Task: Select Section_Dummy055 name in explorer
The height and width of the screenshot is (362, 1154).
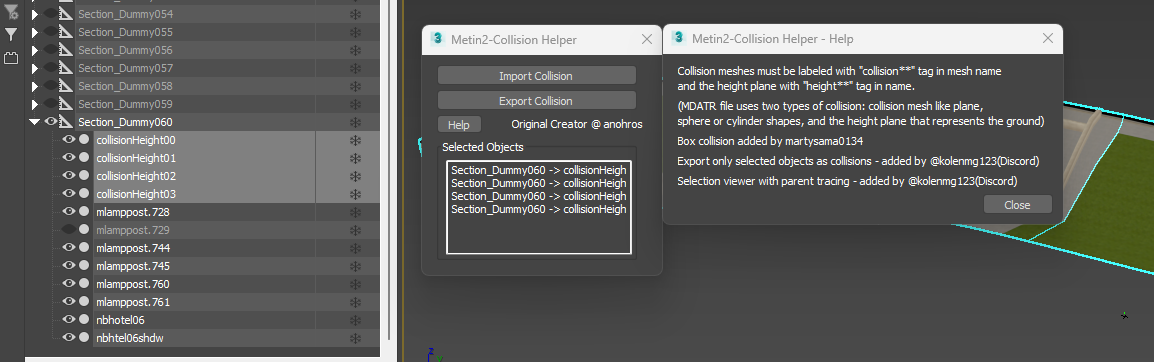Action: click(x=125, y=32)
